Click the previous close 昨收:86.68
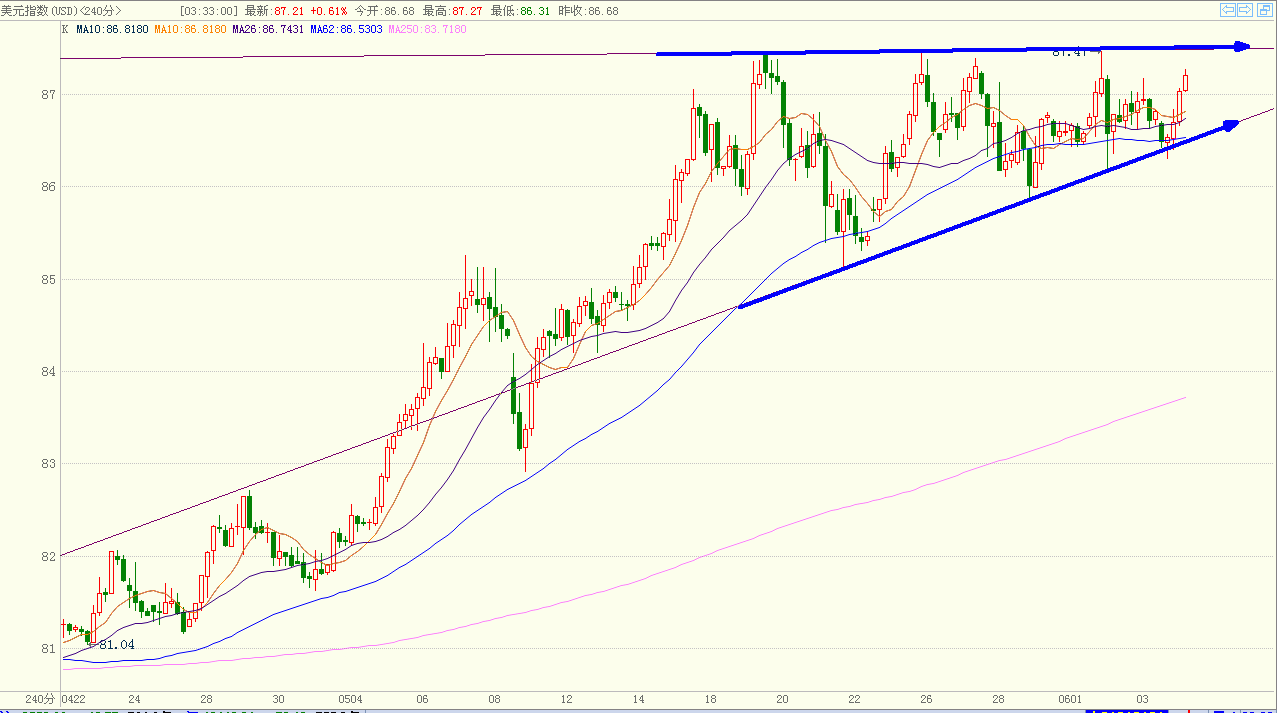 tap(588, 11)
